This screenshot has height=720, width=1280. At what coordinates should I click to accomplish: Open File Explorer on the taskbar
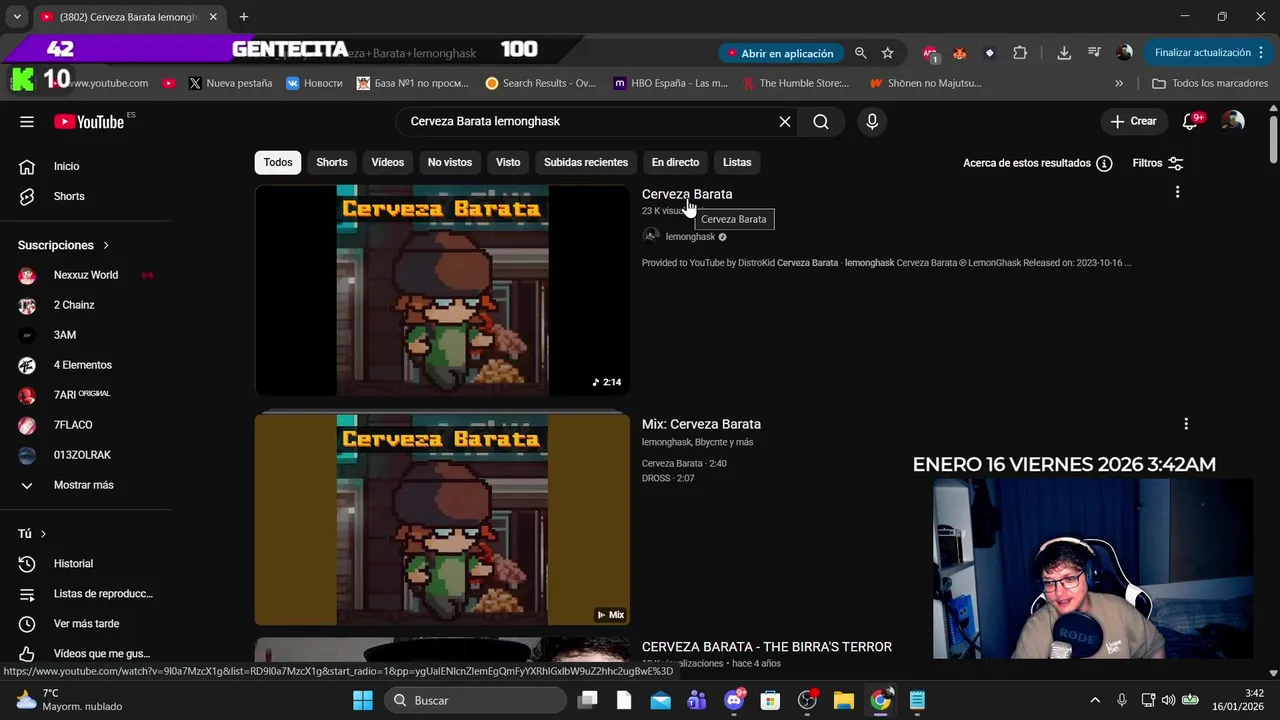click(x=843, y=700)
